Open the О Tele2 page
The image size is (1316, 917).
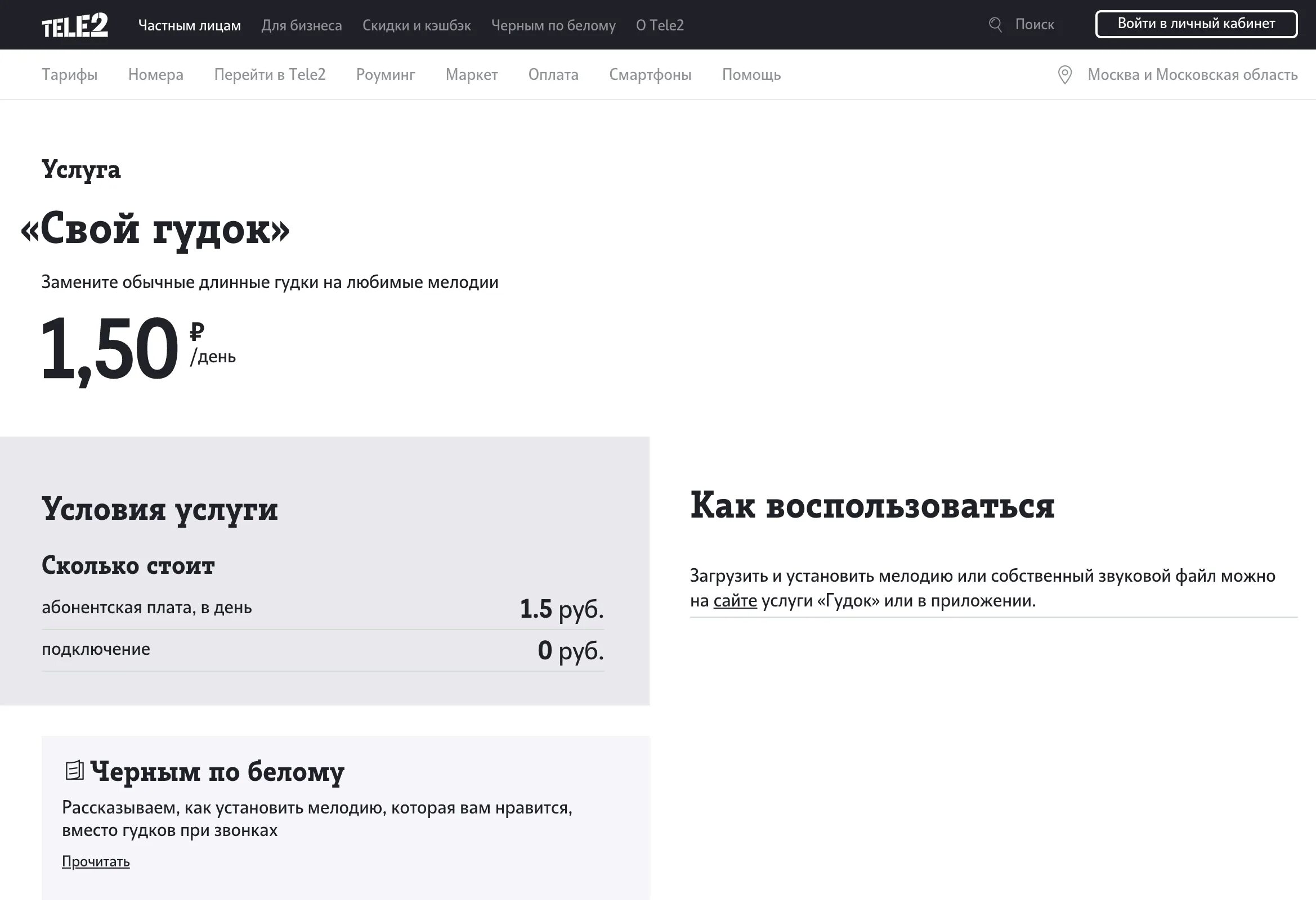(660, 25)
